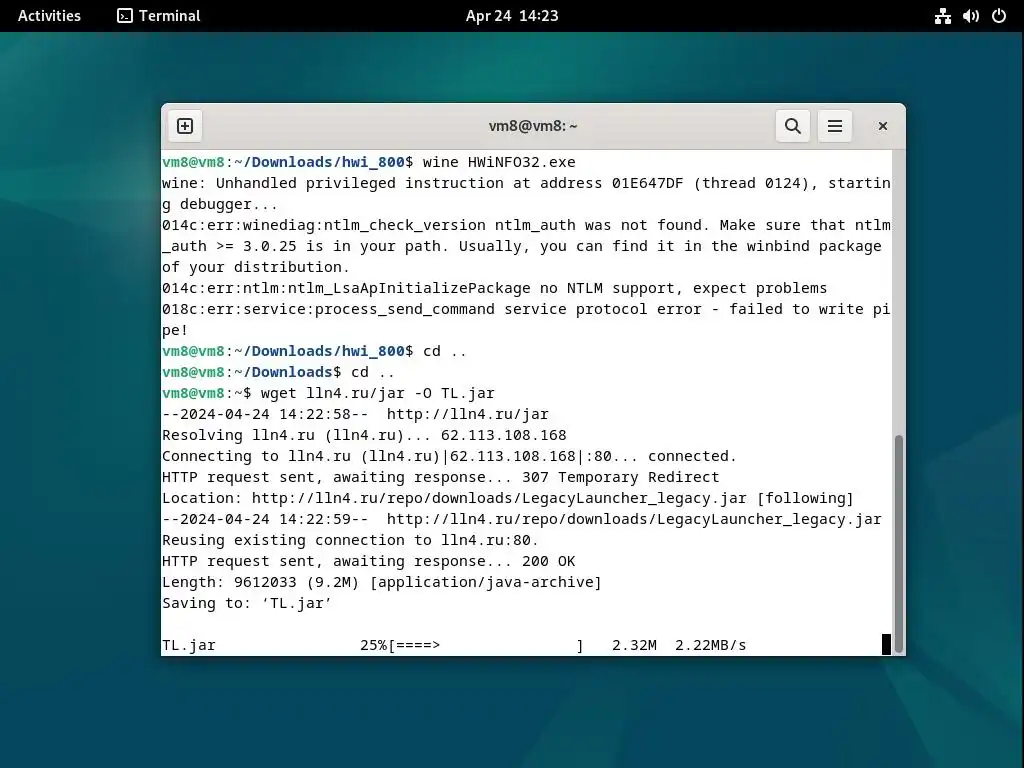Click the TL.jar download progress bar
1024x768 pixels.
pos(485,645)
